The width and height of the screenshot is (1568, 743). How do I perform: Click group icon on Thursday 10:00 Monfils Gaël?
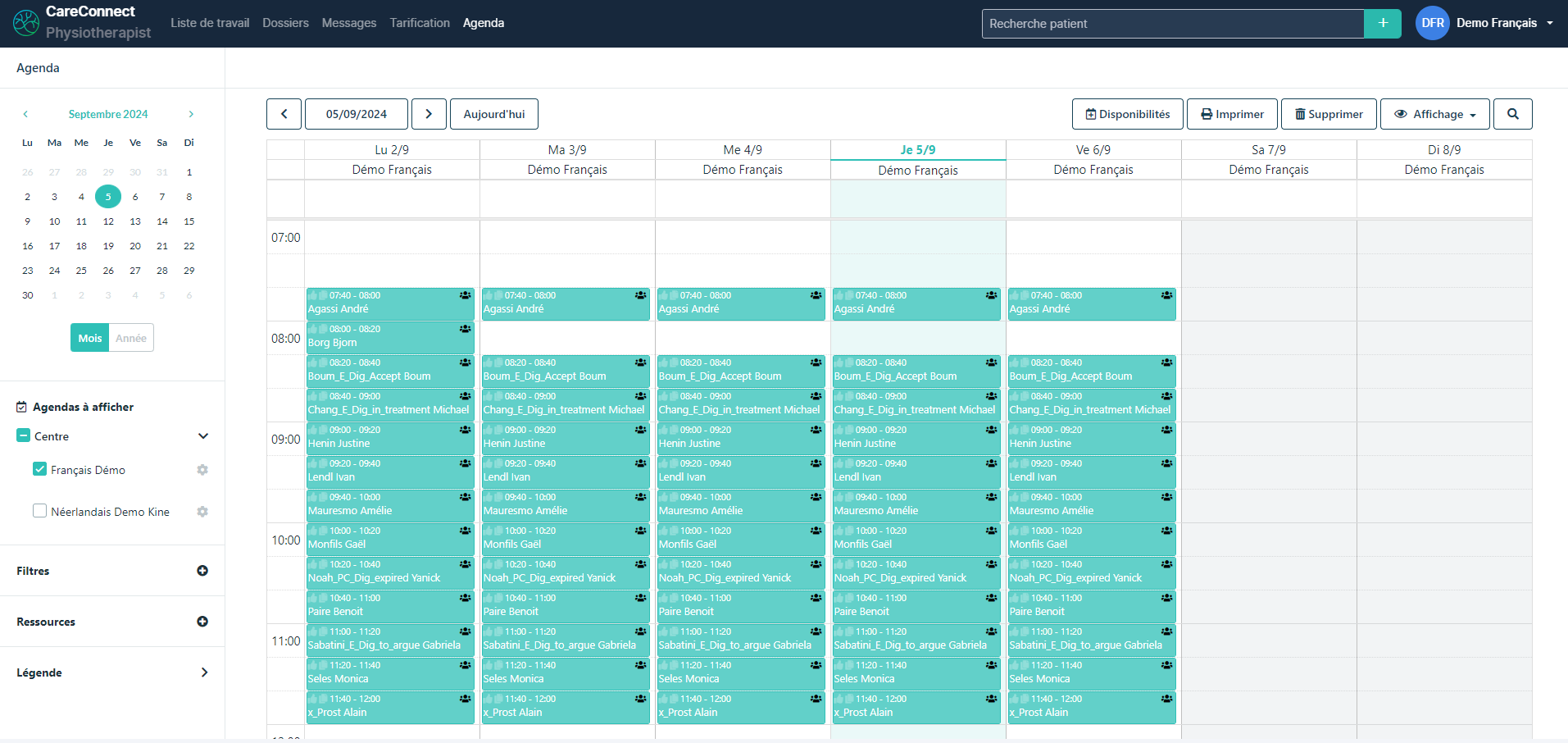[992, 531]
